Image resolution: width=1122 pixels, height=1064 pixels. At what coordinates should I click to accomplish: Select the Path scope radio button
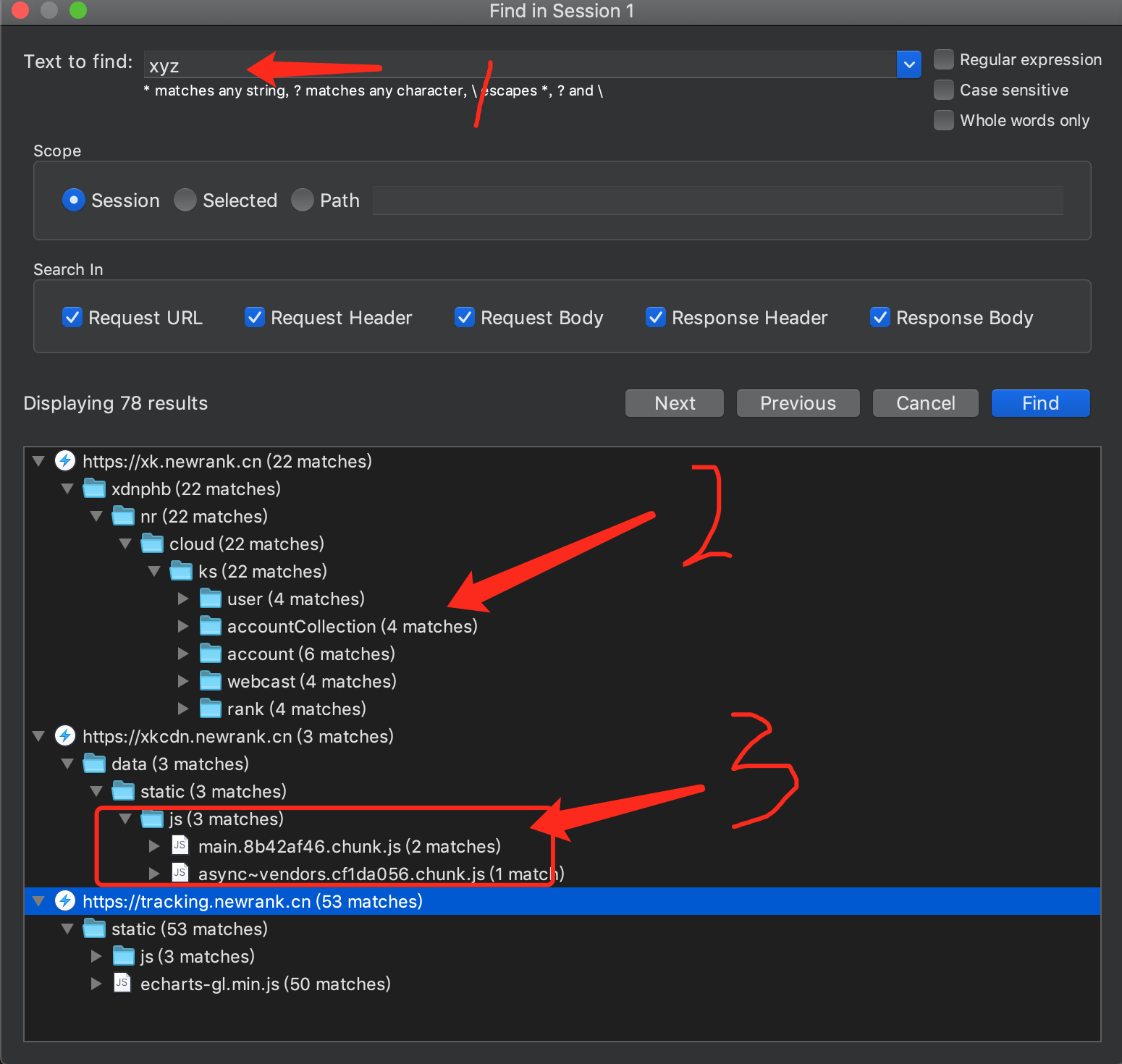click(x=303, y=200)
